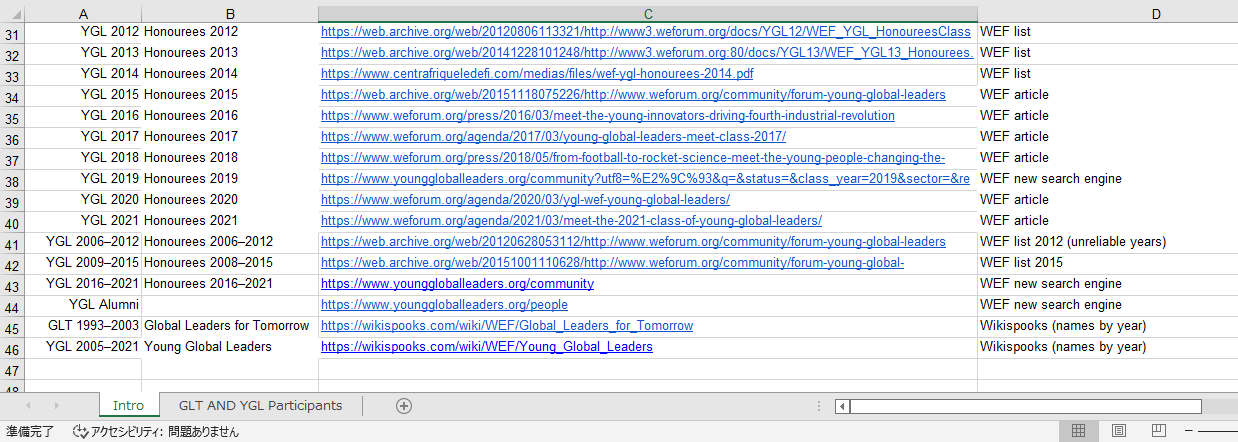
Task: Select cell 'YGL Alumni'
Action: click(82, 305)
